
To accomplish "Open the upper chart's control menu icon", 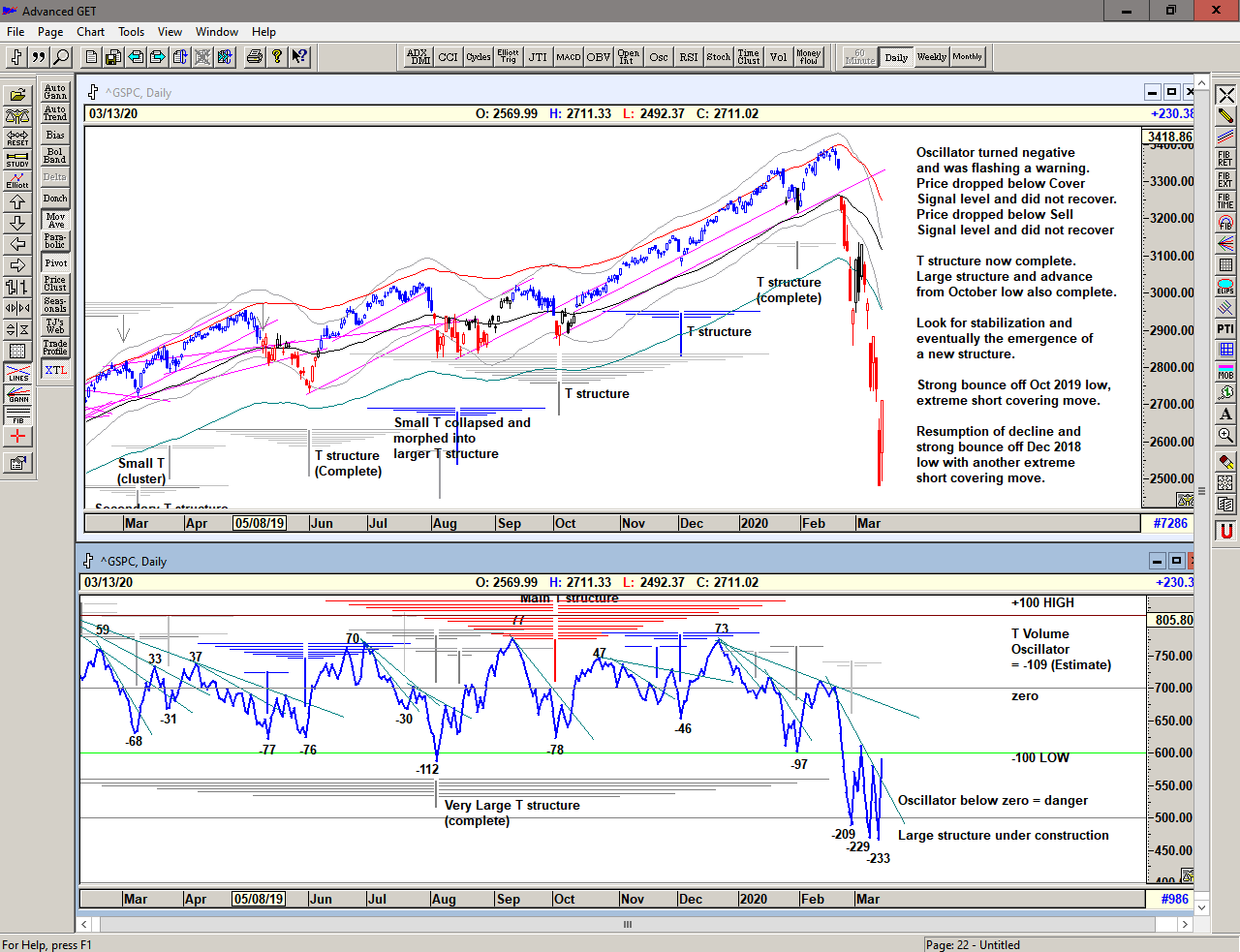I will [93, 92].
